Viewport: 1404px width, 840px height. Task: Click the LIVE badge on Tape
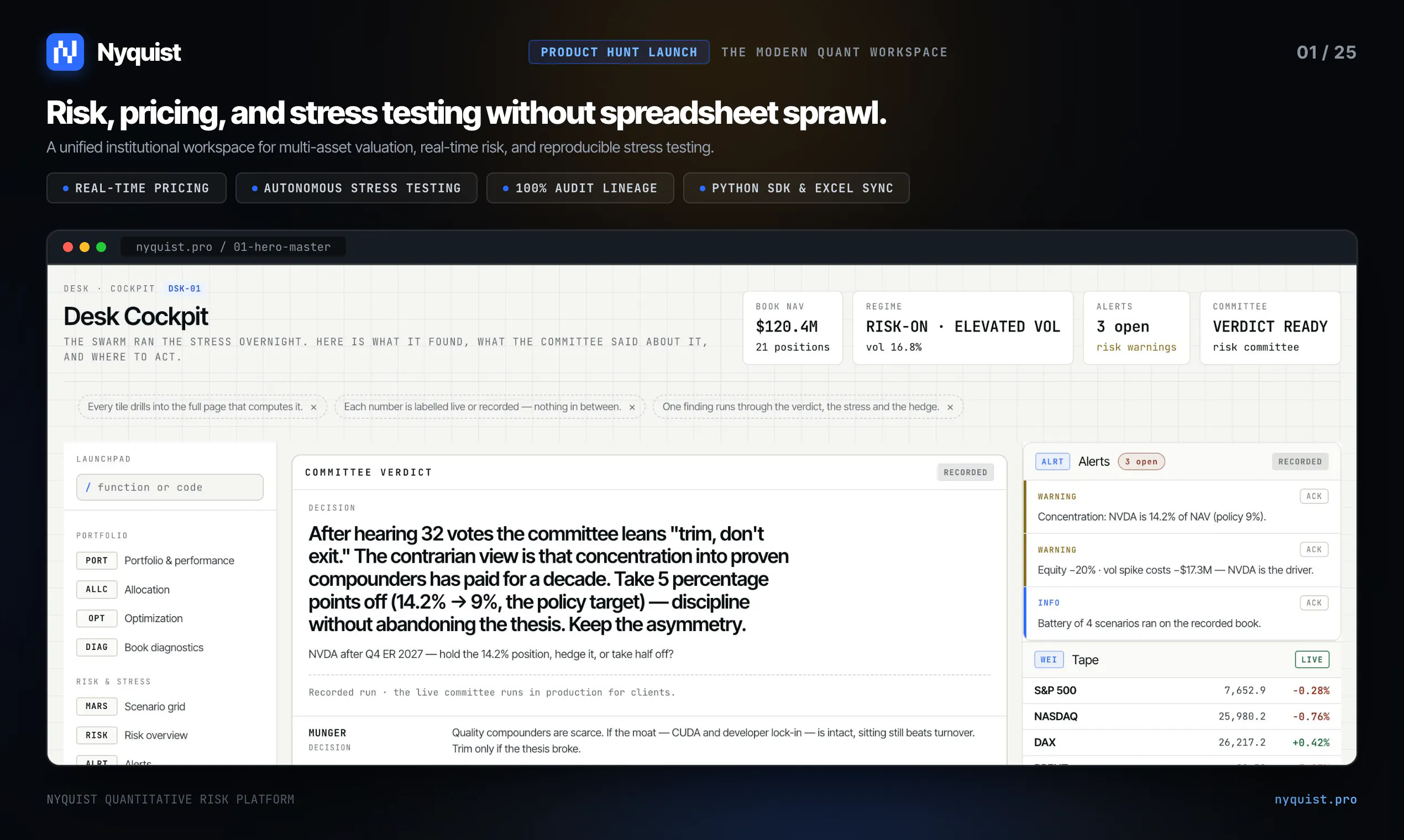coord(1312,659)
